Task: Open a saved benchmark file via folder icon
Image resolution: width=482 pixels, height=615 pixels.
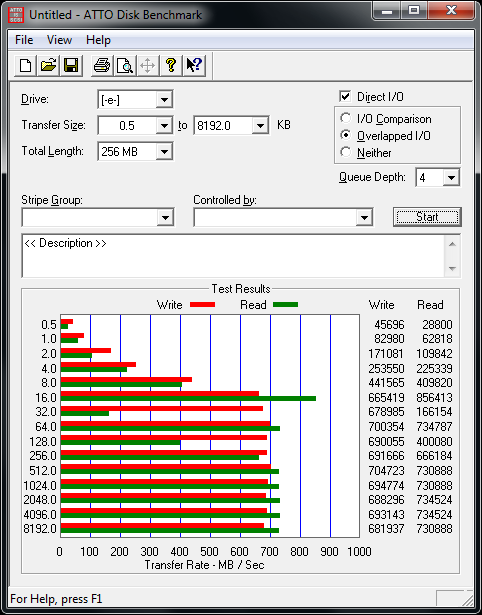Action: click(48, 65)
